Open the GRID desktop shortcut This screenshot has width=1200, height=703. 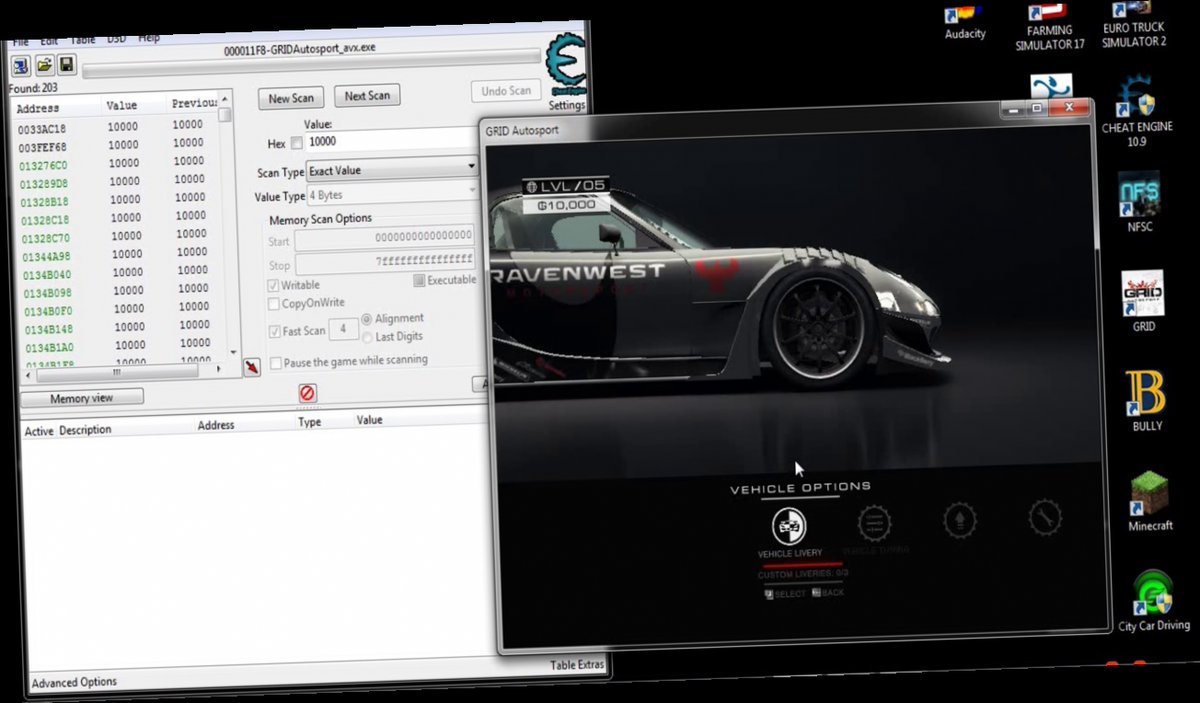click(1142, 302)
